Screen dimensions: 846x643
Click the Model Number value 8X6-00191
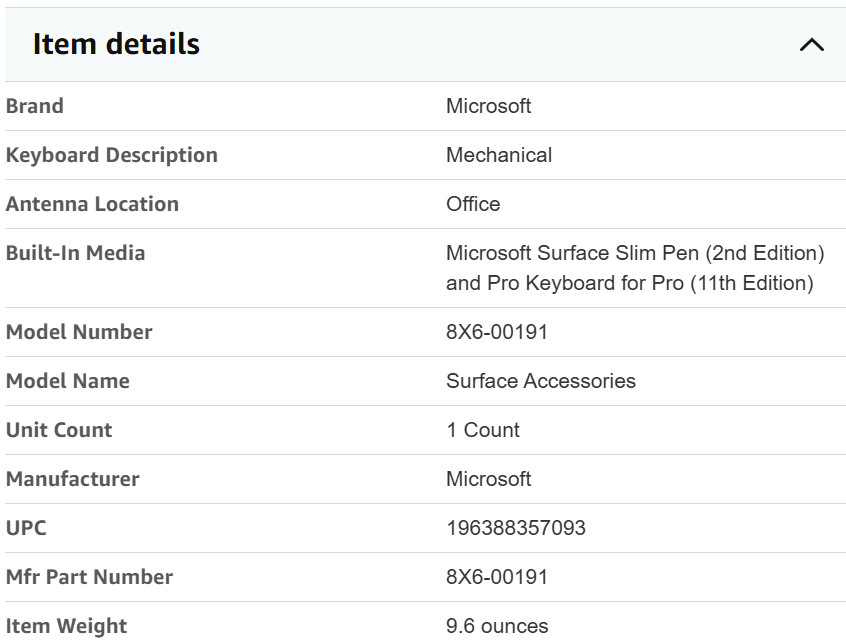click(497, 332)
